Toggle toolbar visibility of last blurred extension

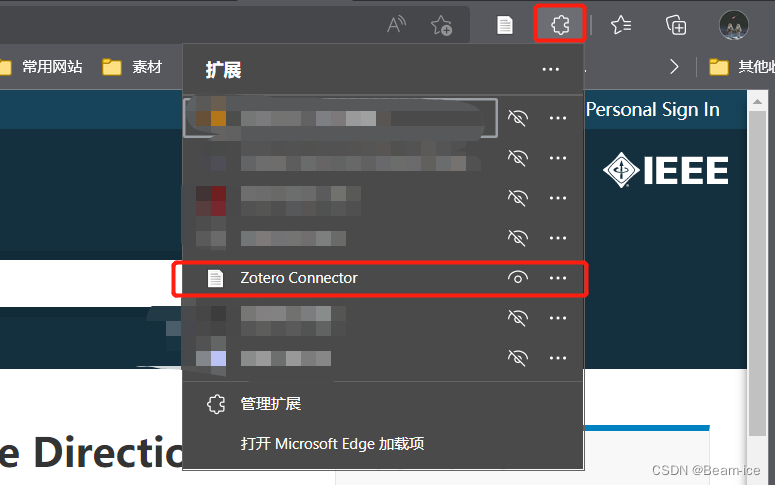(x=517, y=357)
